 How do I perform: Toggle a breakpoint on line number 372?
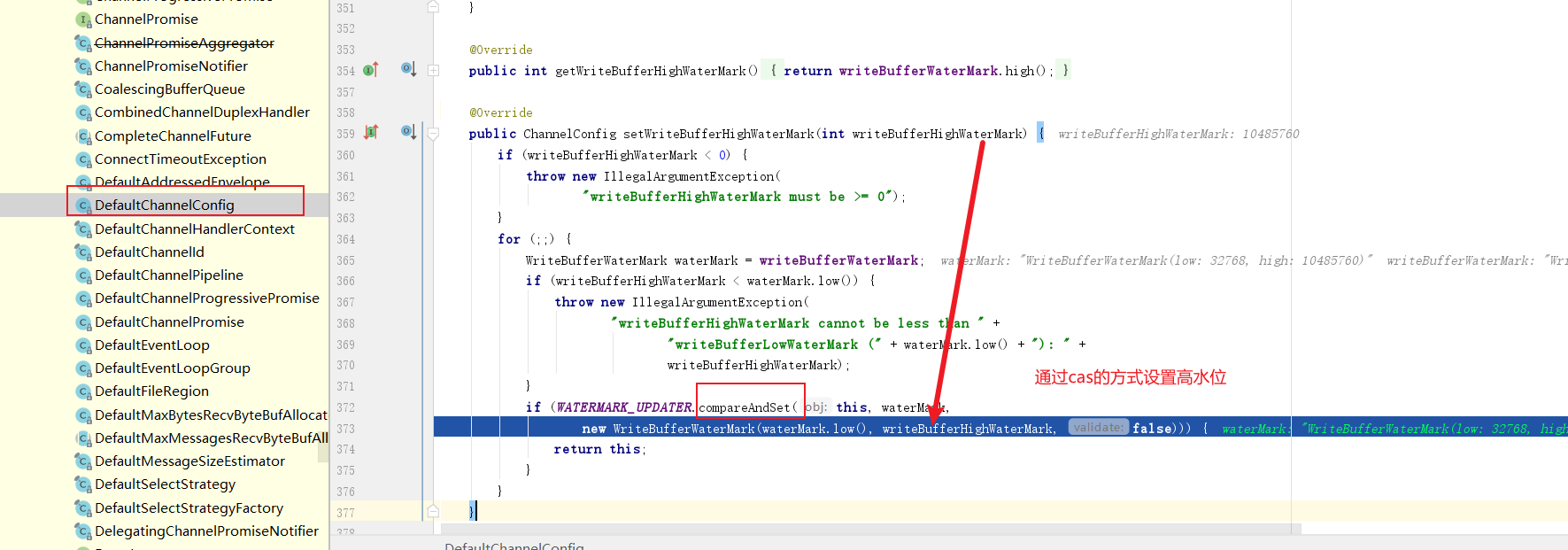coord(345,407)
